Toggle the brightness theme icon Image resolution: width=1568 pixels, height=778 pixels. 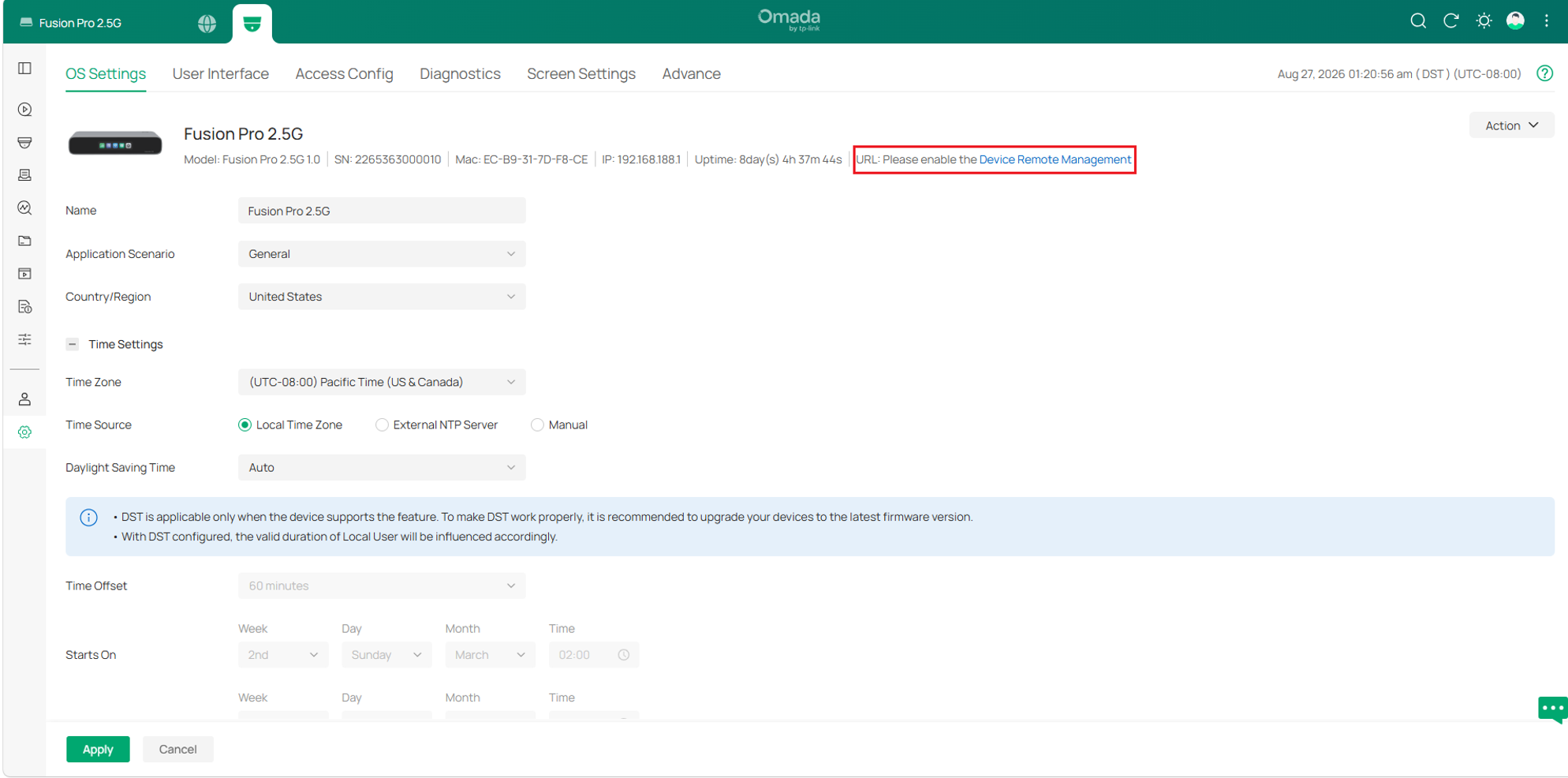click(x=1484, y=21)
